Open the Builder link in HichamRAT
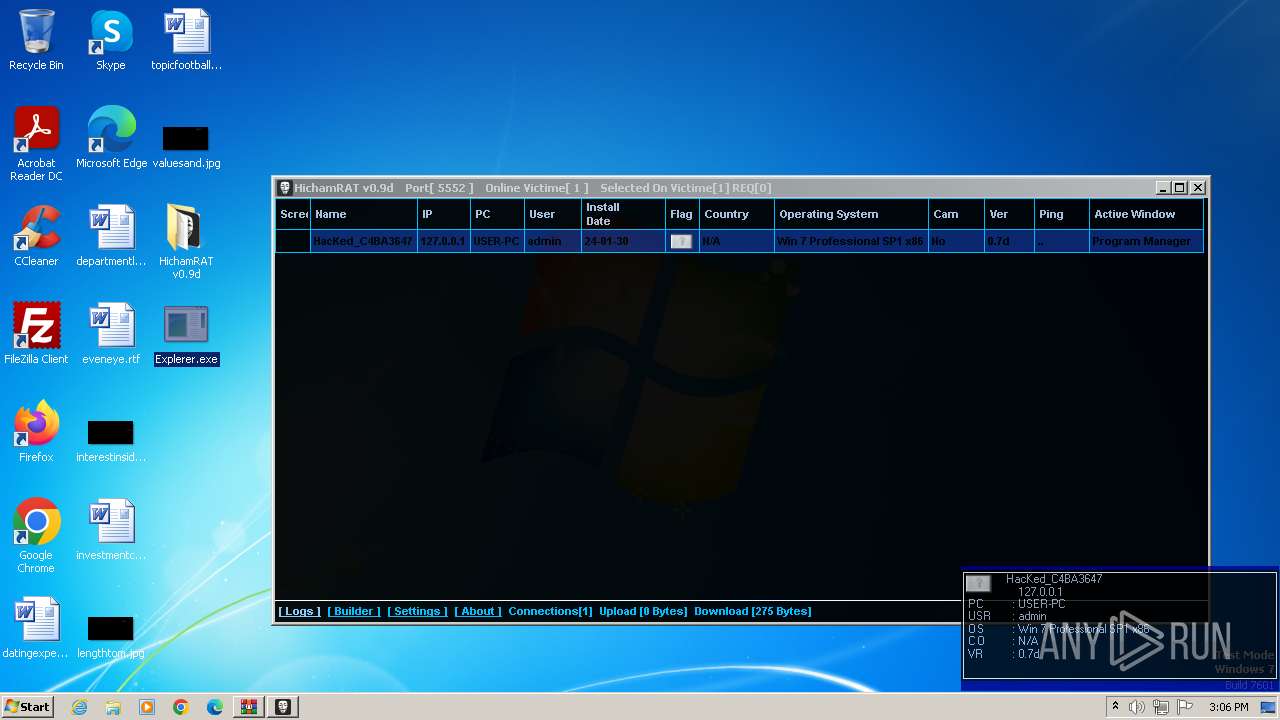The image size is (1280, 720). (x=354, y=611)
